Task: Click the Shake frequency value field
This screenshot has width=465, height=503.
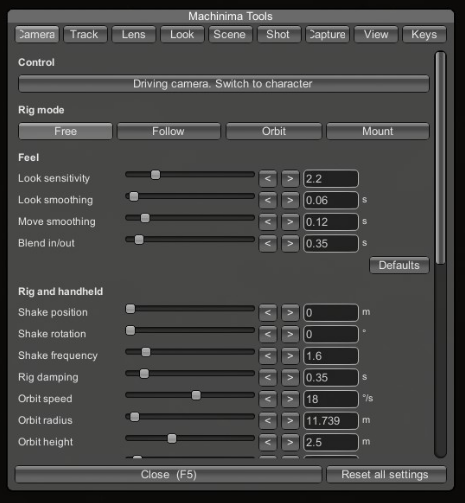Action: 331,356
